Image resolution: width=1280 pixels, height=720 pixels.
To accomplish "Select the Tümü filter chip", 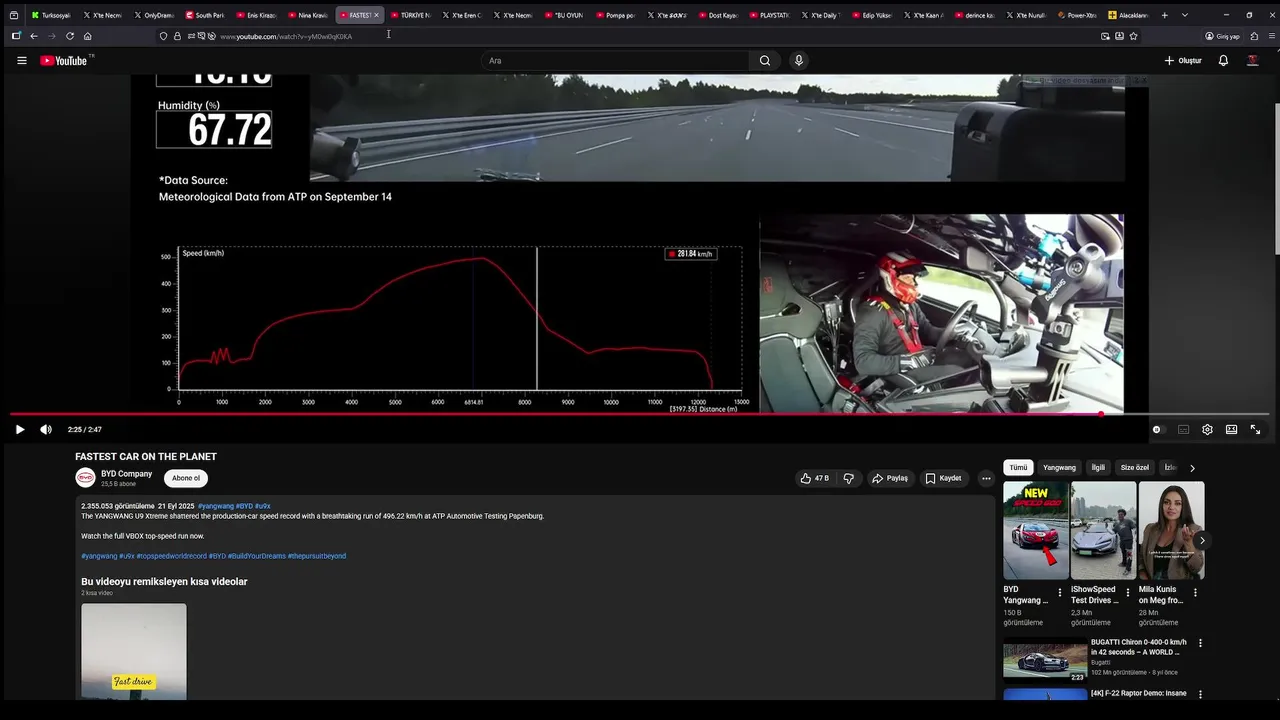I will coord(1018,467).
